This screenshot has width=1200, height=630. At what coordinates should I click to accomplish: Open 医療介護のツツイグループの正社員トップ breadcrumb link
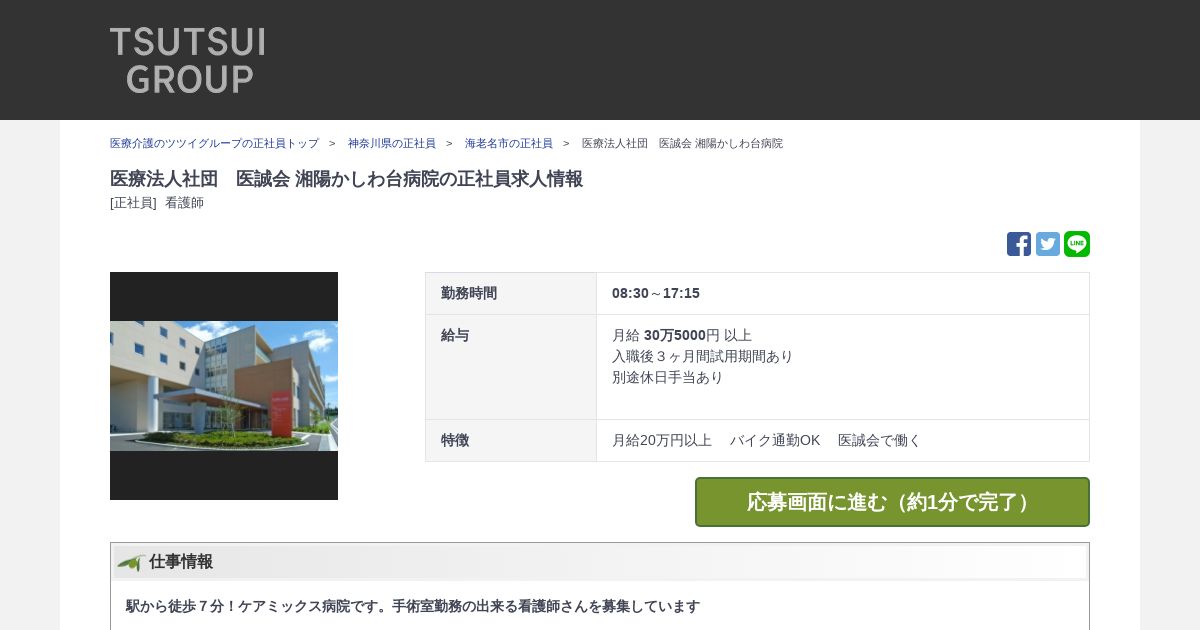click(x=214, y=143)
